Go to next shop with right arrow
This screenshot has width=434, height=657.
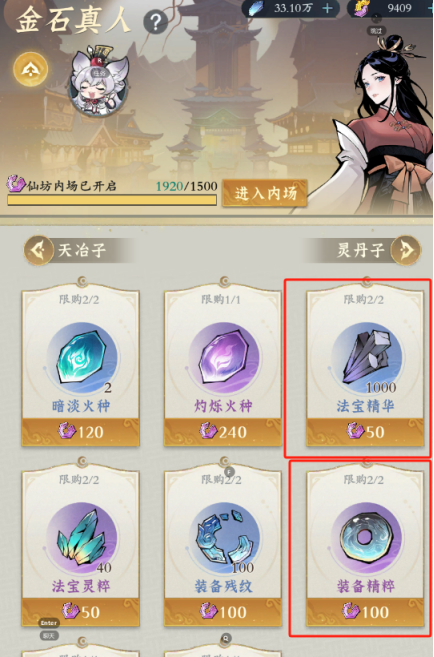(x=405, y=251)
